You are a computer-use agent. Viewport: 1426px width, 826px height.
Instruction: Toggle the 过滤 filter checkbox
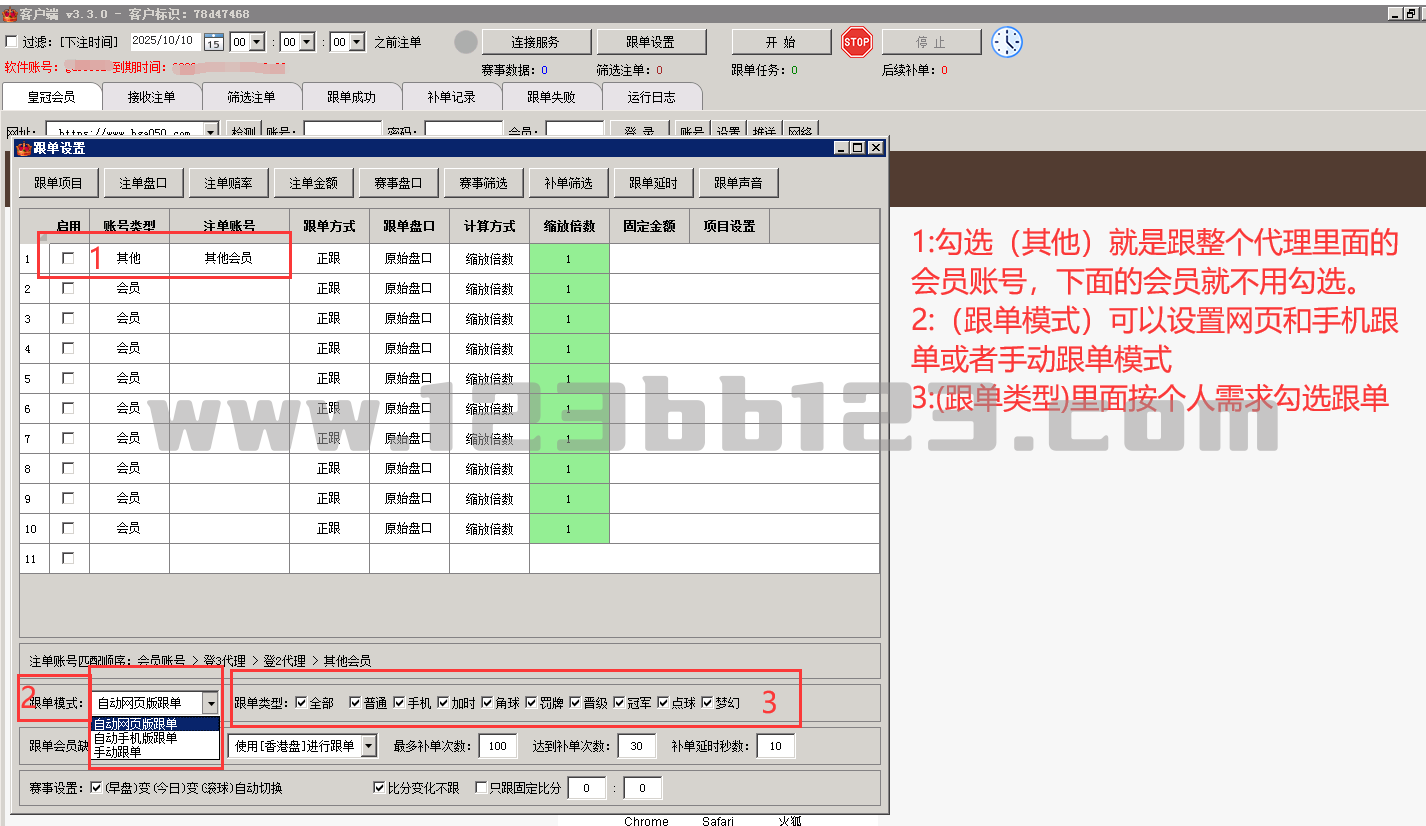click(x=12, y=42)
